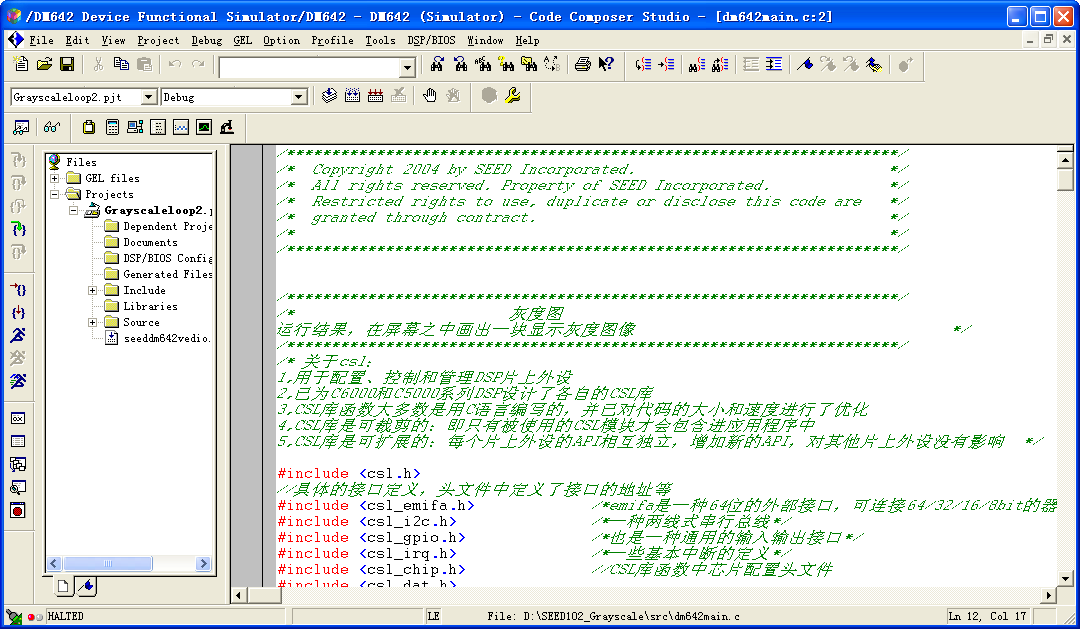Click the Compile File icon

pyautogui.click(x=329, y=95)
